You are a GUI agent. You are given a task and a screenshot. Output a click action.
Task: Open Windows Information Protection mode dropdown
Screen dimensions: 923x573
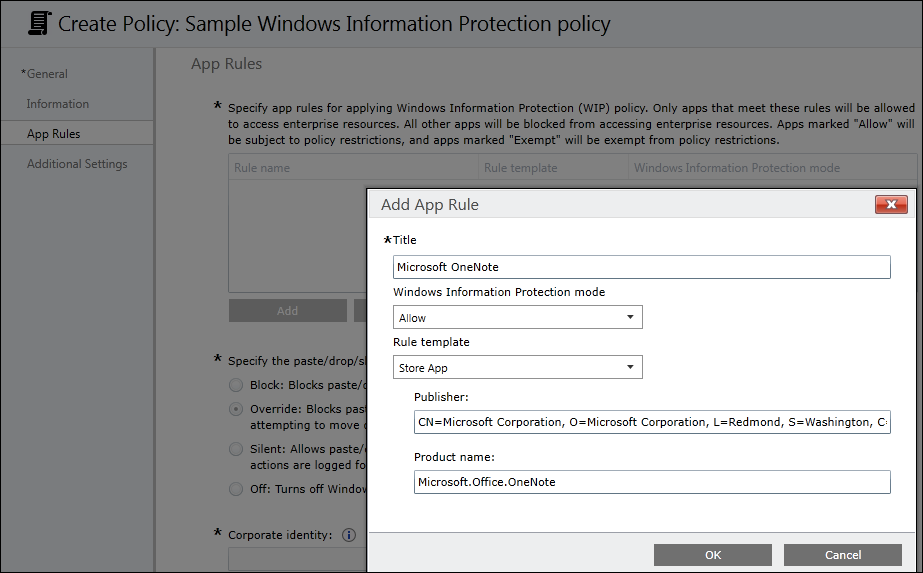pyautogui.click(x=518, y=318)
